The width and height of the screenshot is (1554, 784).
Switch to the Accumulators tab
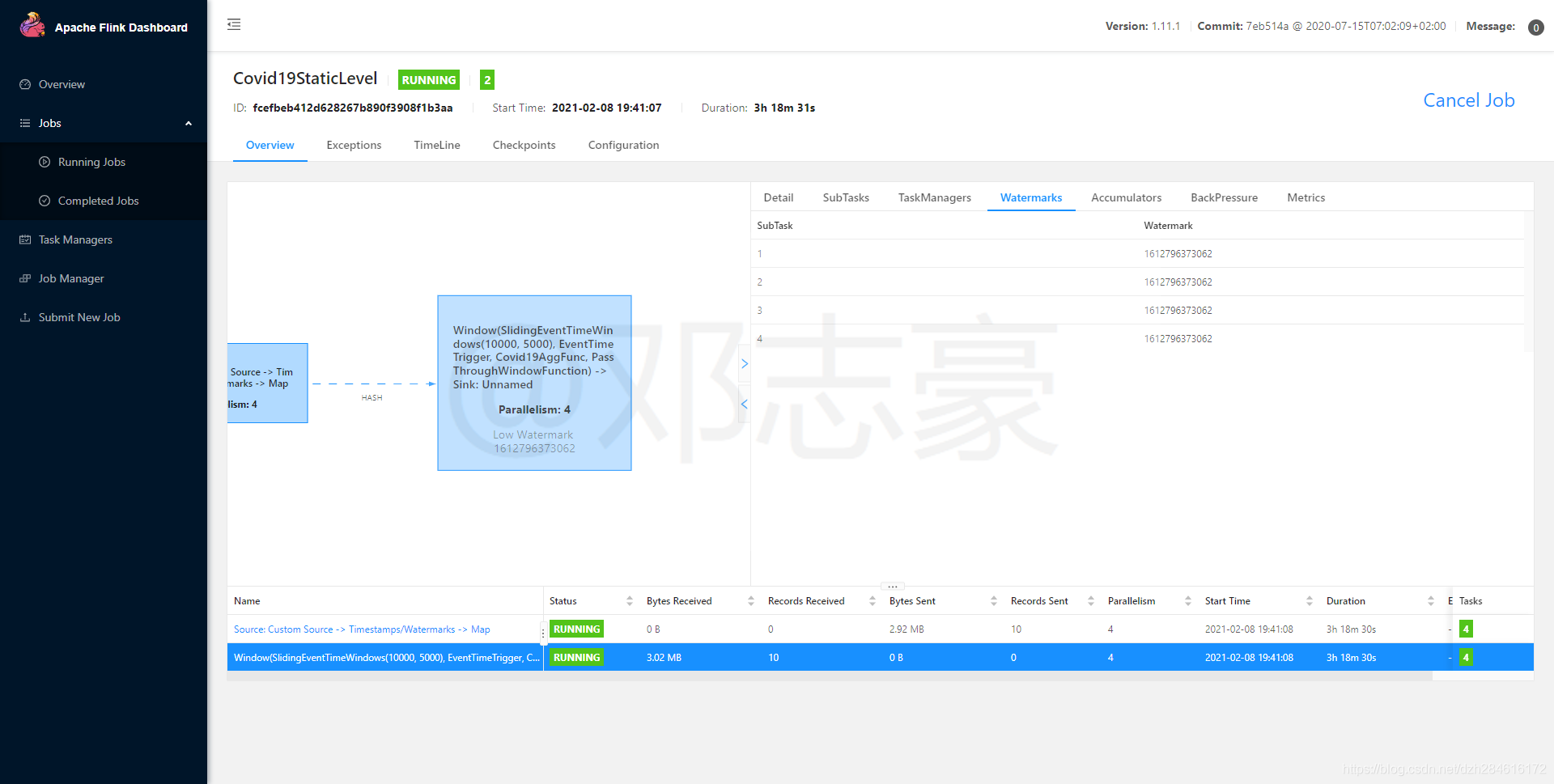click(1126, 197)
